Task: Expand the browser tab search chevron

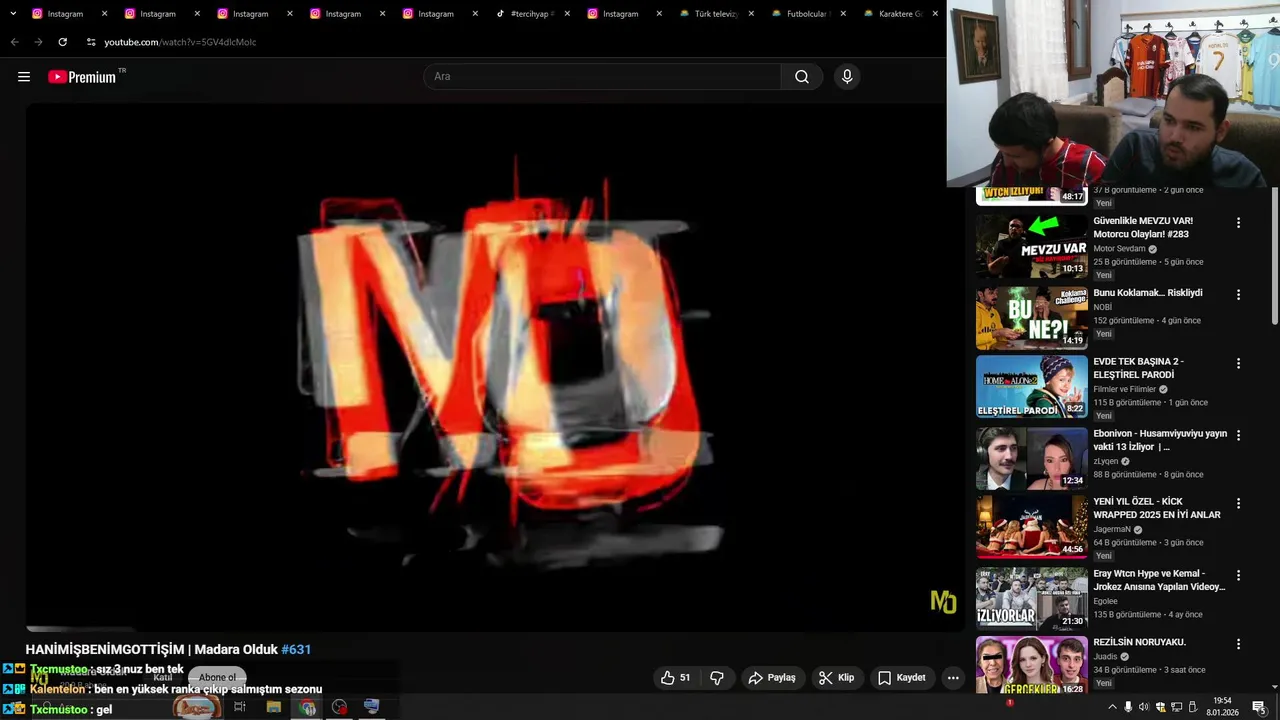Action: click(x=13, y=14)
